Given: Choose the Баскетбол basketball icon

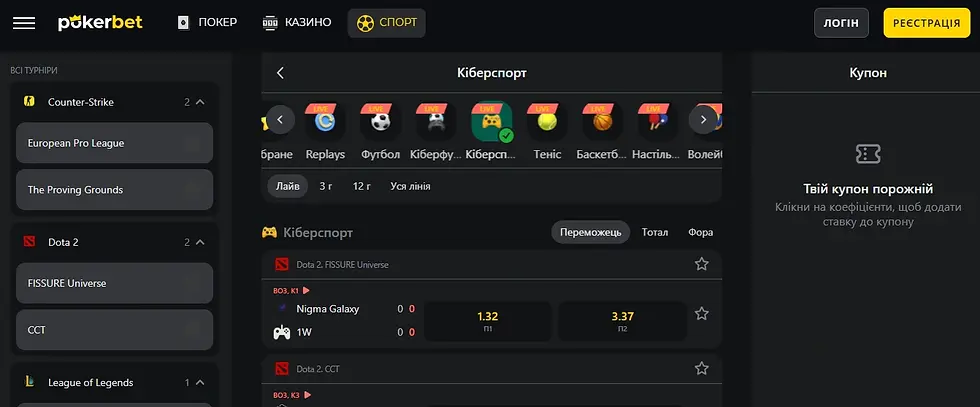Looking at the screenshot, I should click(602, 121).
